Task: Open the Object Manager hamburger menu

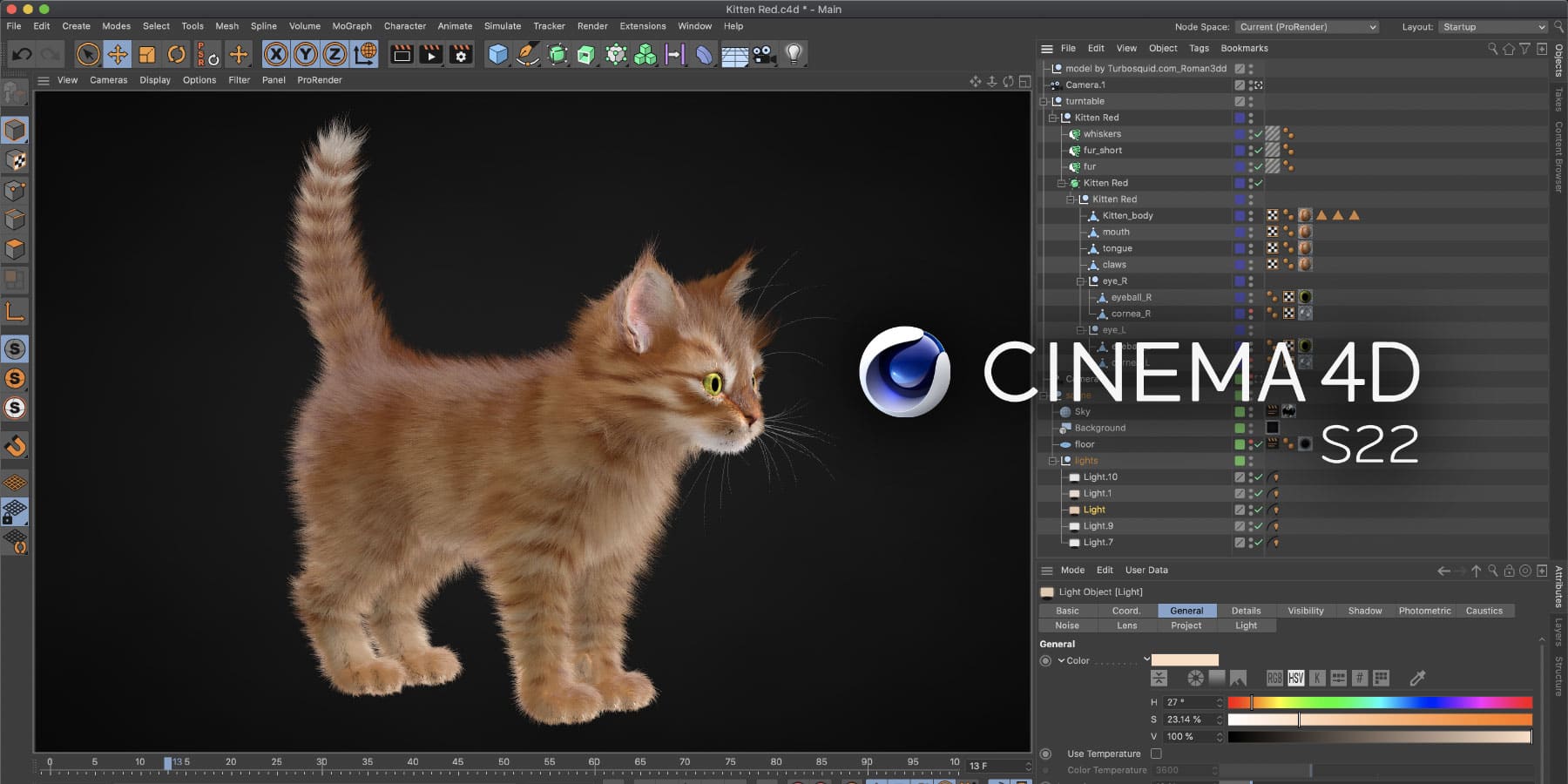Action: tap(1047, 49)
